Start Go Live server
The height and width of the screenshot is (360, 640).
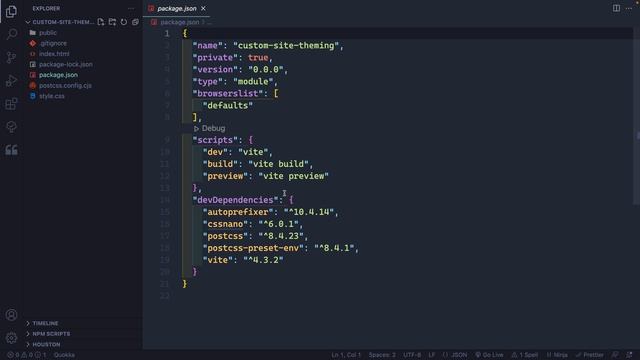[489, 355]
